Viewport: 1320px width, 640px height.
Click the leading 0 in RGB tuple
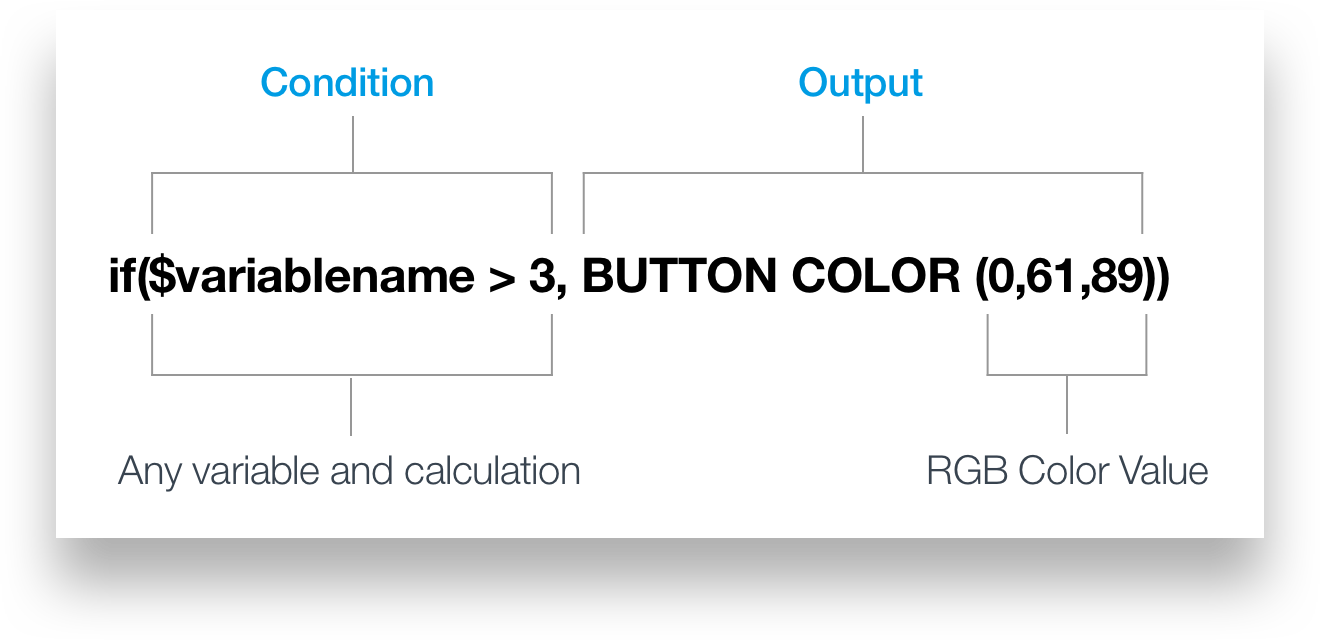(1005, 278)
